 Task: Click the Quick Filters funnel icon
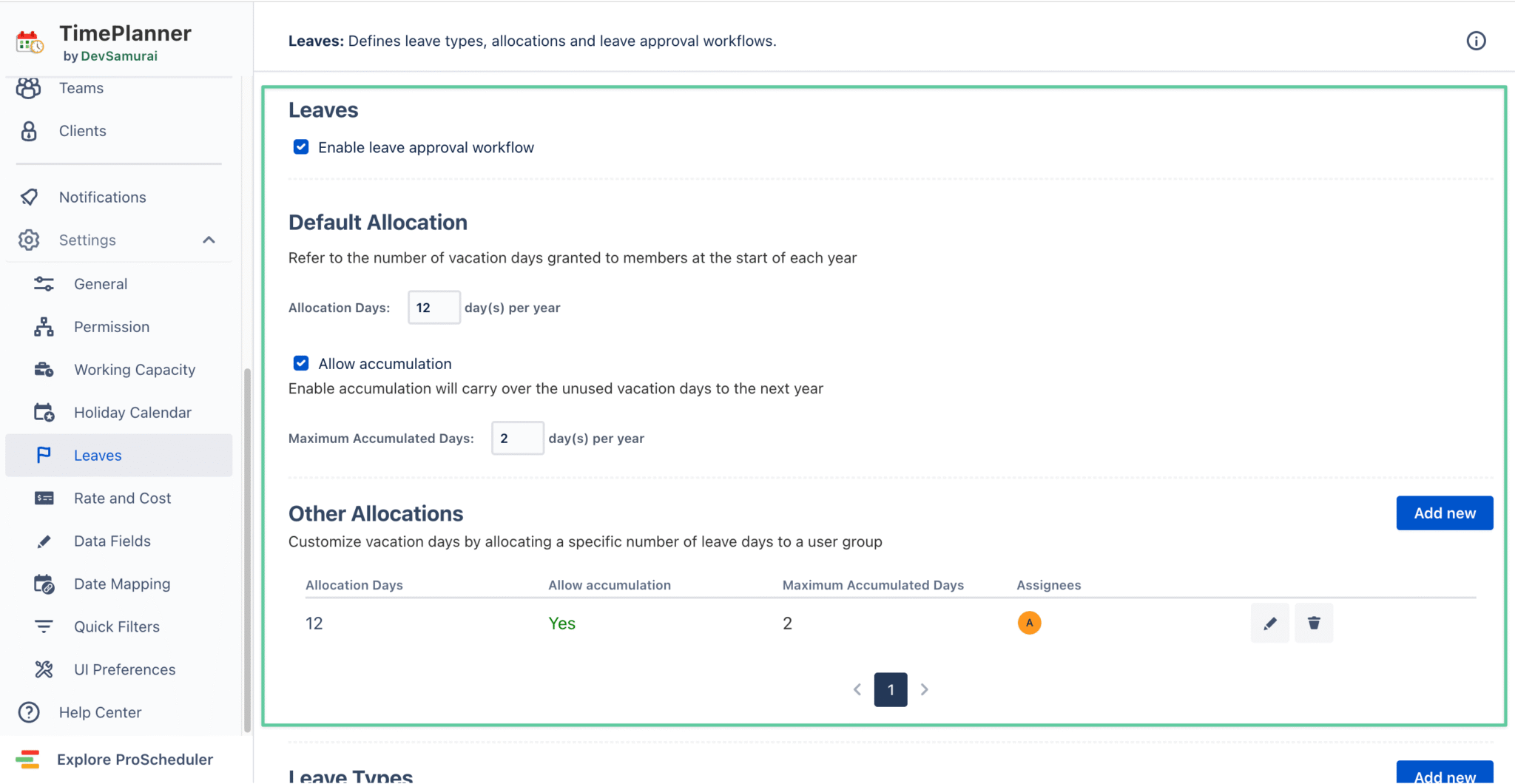click(44, 626)
